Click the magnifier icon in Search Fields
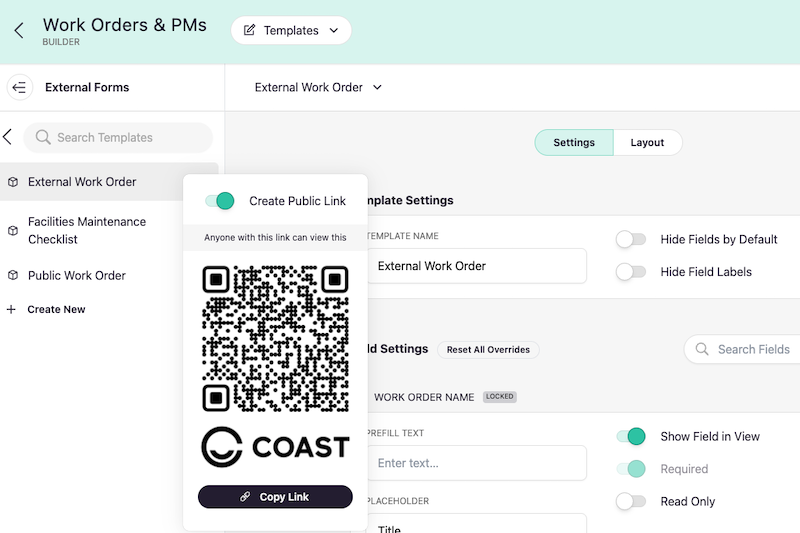Screen dimensions: 800x533 point(702,349)
